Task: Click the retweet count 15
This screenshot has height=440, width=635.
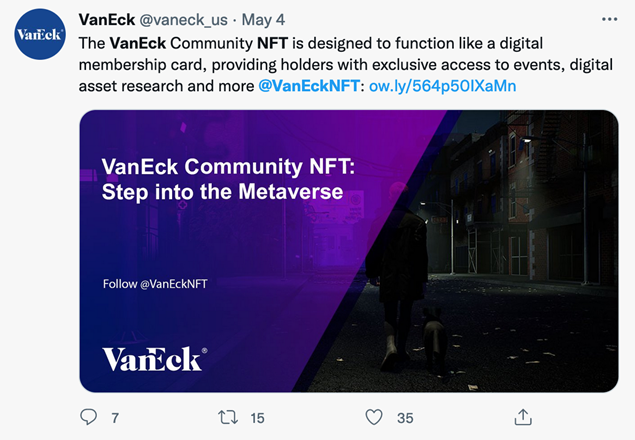Action: coord(257,418)
